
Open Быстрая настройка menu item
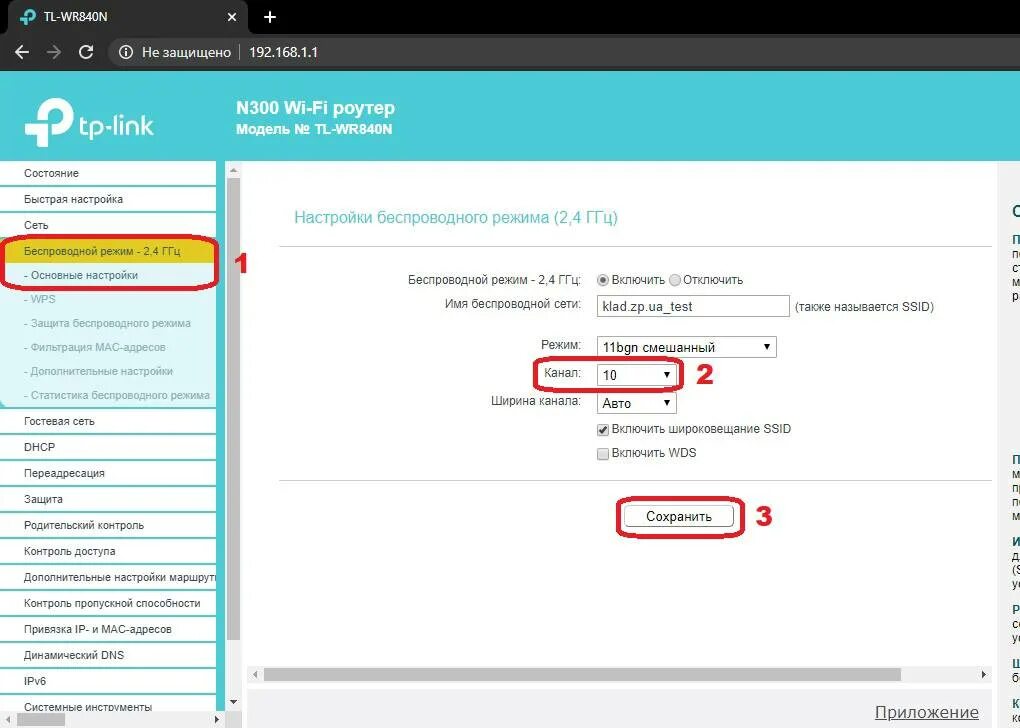108,199
